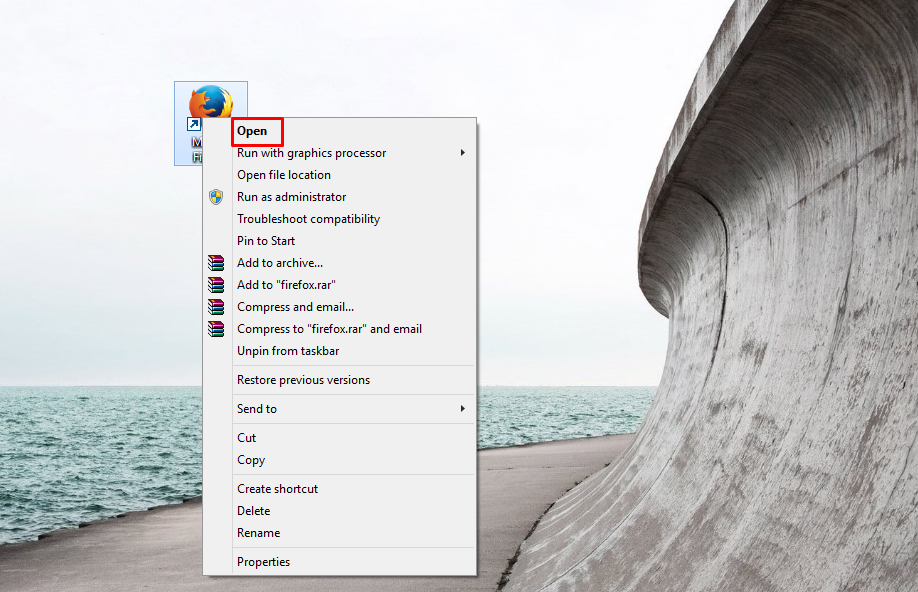
Task: Click WinRAR icon next to Add to "firefox.rar"
Action: point(216,285)
